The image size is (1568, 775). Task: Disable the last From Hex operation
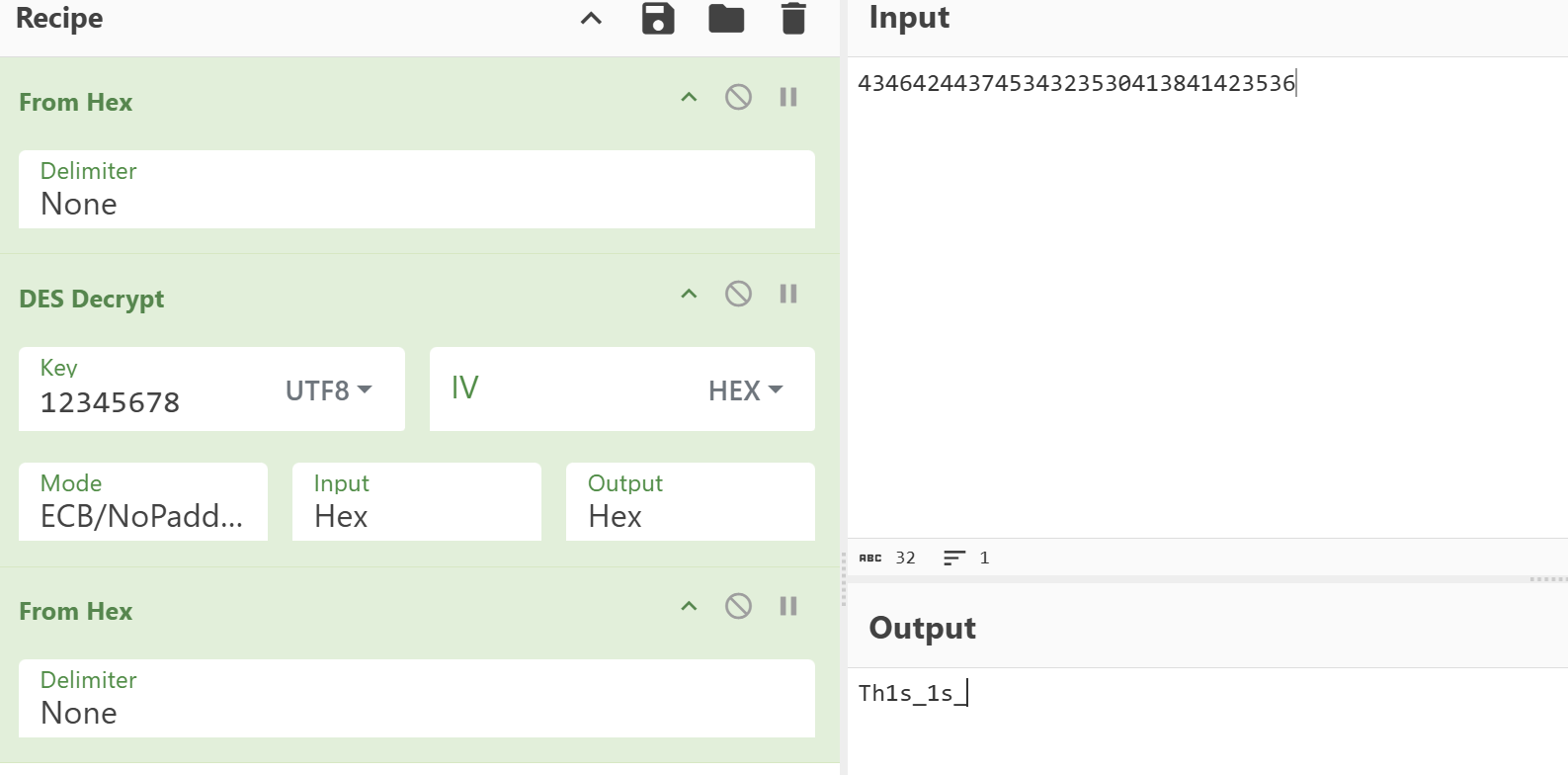tap(738, 606)
